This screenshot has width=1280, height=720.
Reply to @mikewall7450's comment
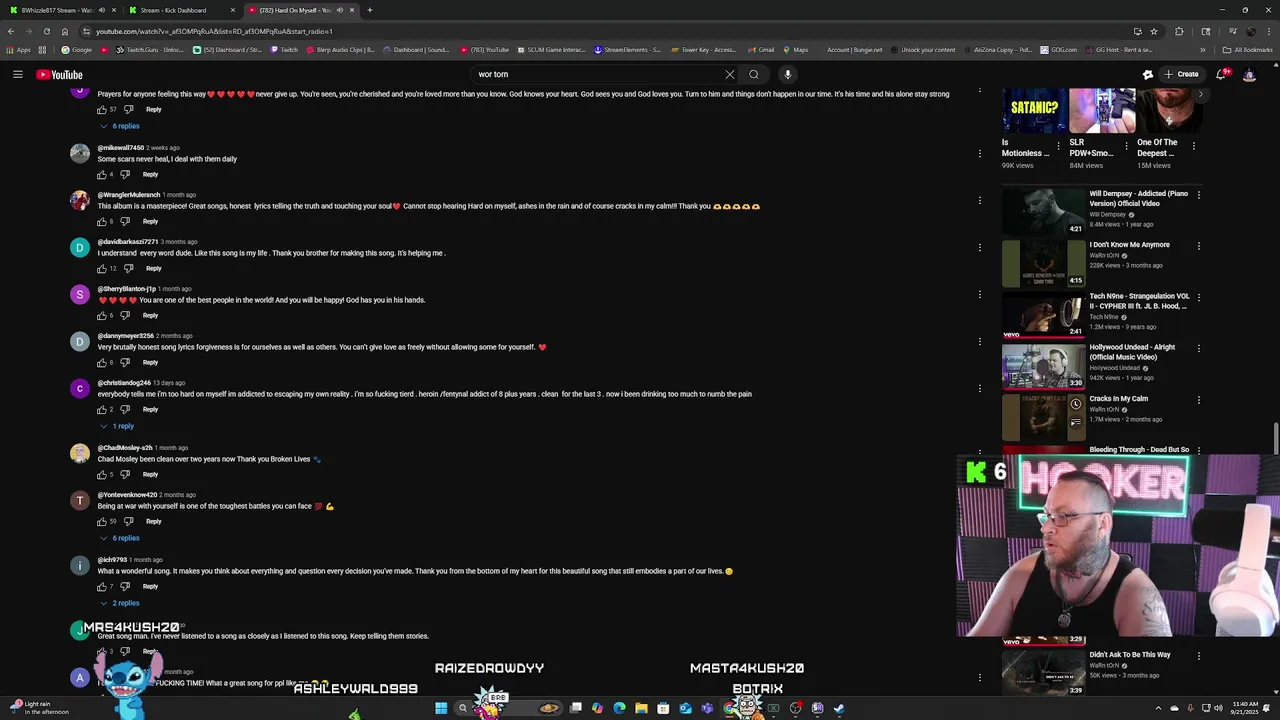point(150,174)
